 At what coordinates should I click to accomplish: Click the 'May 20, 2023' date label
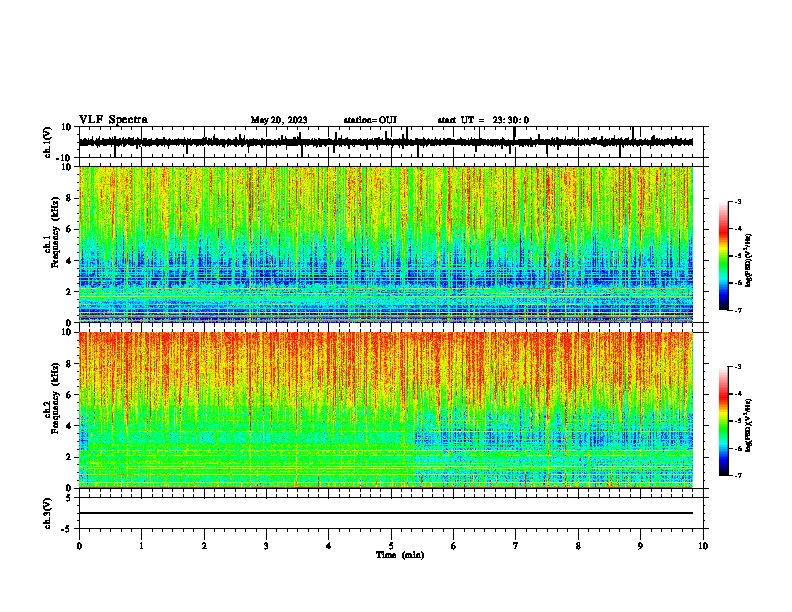point(279,120)
